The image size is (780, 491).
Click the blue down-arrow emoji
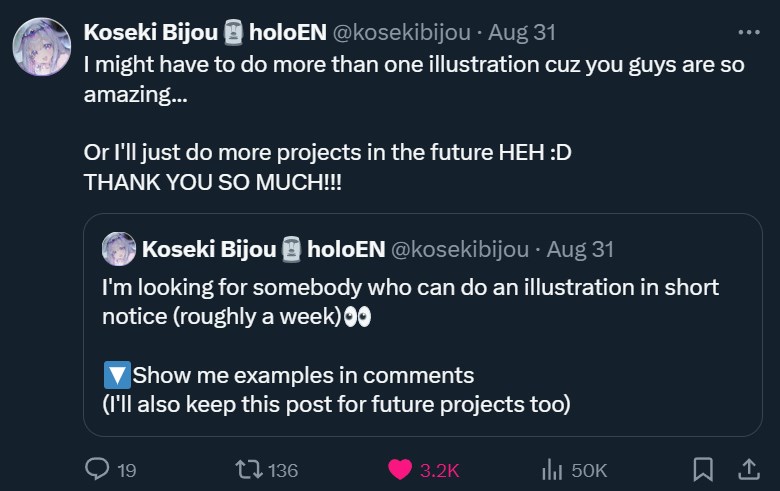tap(116, 376)
